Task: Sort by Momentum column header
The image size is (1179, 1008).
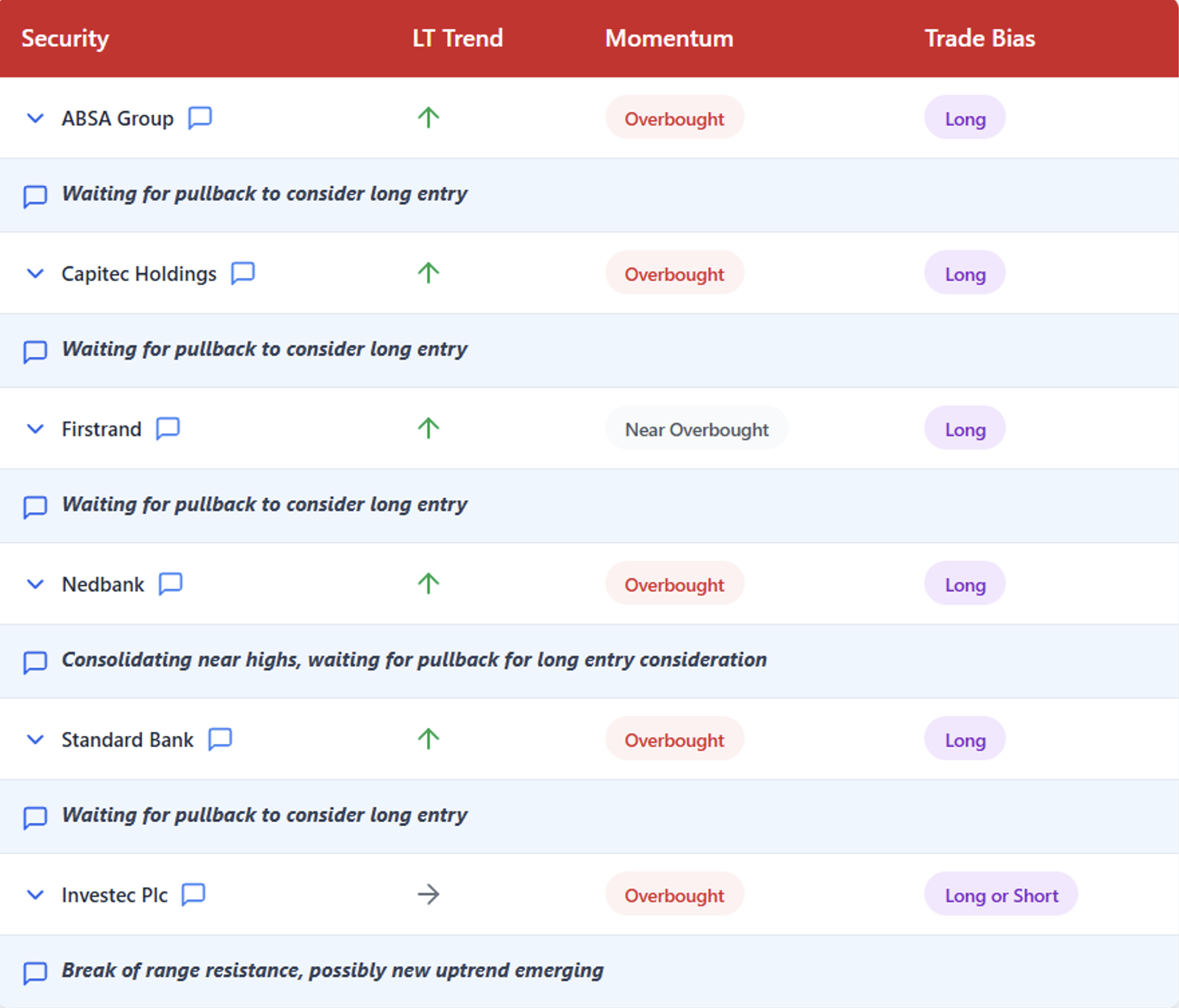Action: tap(669, 38)
